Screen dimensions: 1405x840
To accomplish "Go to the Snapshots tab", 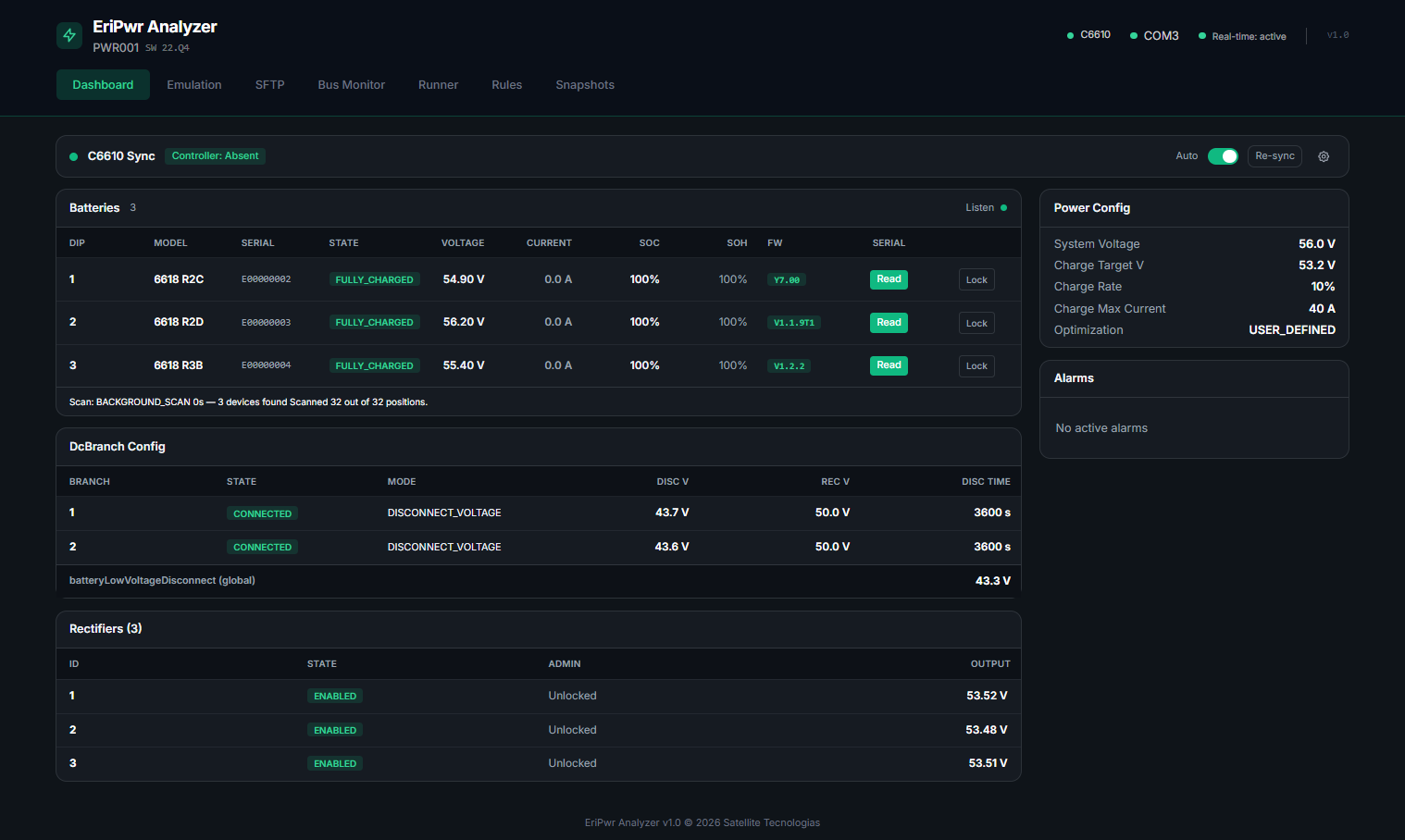I will 585,84.
